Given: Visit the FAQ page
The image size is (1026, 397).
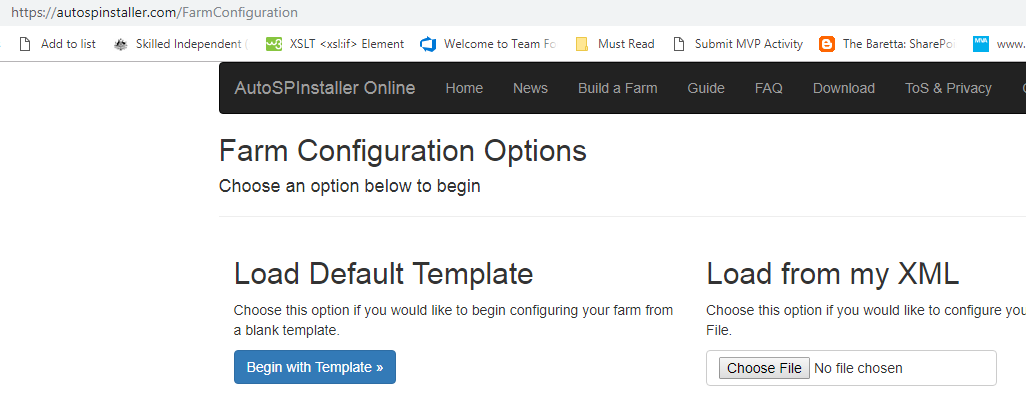Looking at the screenshot, I should (768, 88).
